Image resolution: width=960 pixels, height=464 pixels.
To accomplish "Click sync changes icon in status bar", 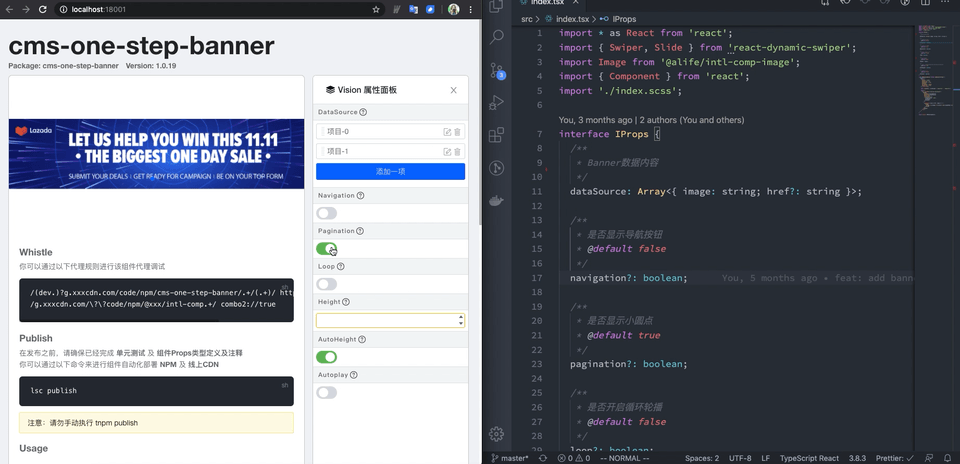I will 542,458.
